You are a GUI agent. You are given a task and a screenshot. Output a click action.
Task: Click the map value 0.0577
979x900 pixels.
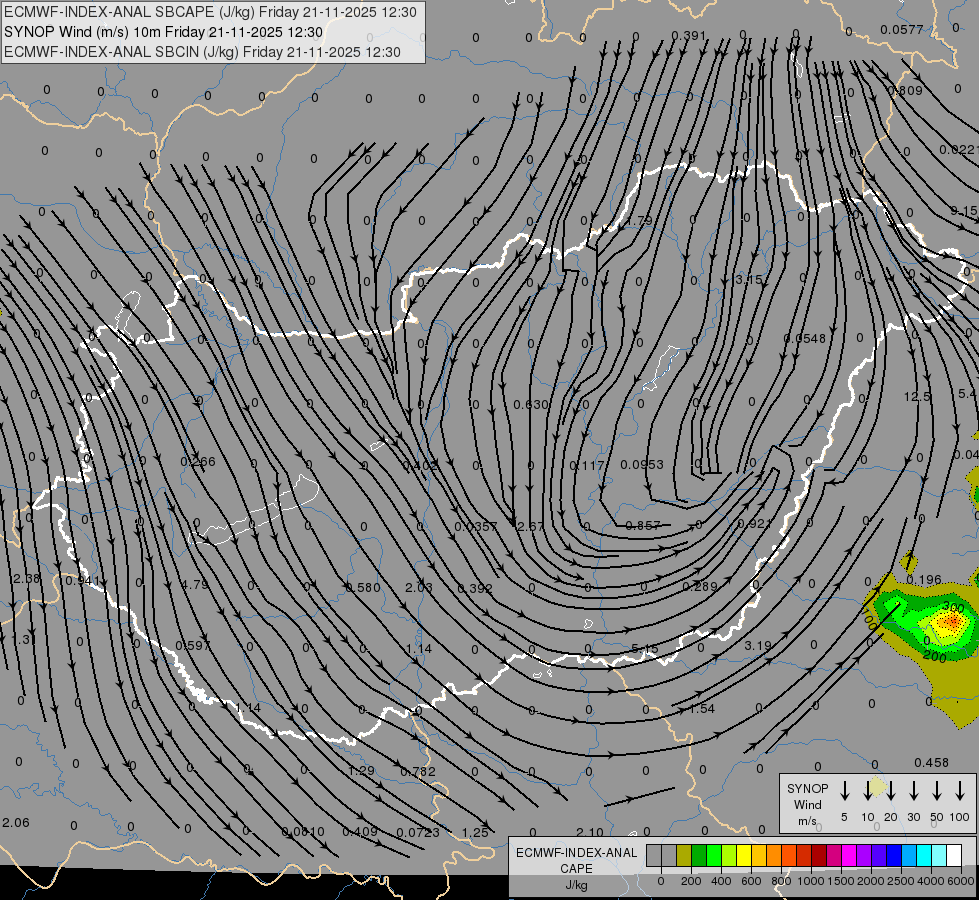[x=902, y=29]
